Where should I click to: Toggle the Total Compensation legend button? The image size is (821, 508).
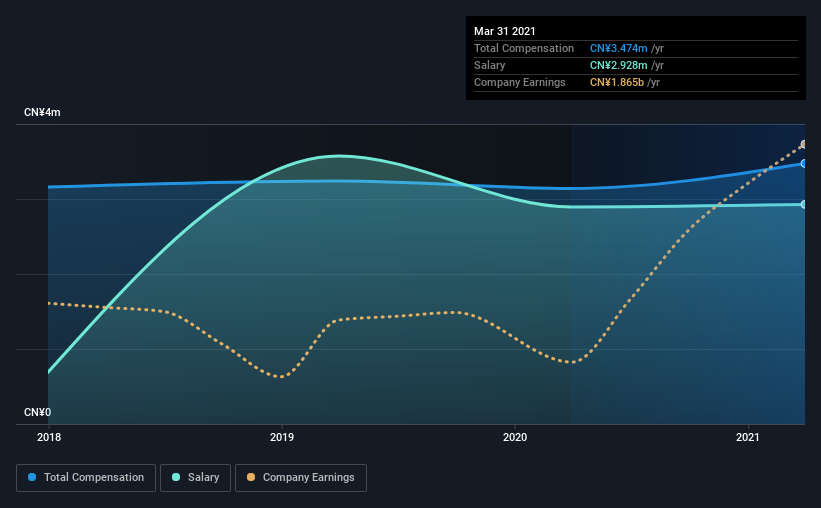pos(86,478)
